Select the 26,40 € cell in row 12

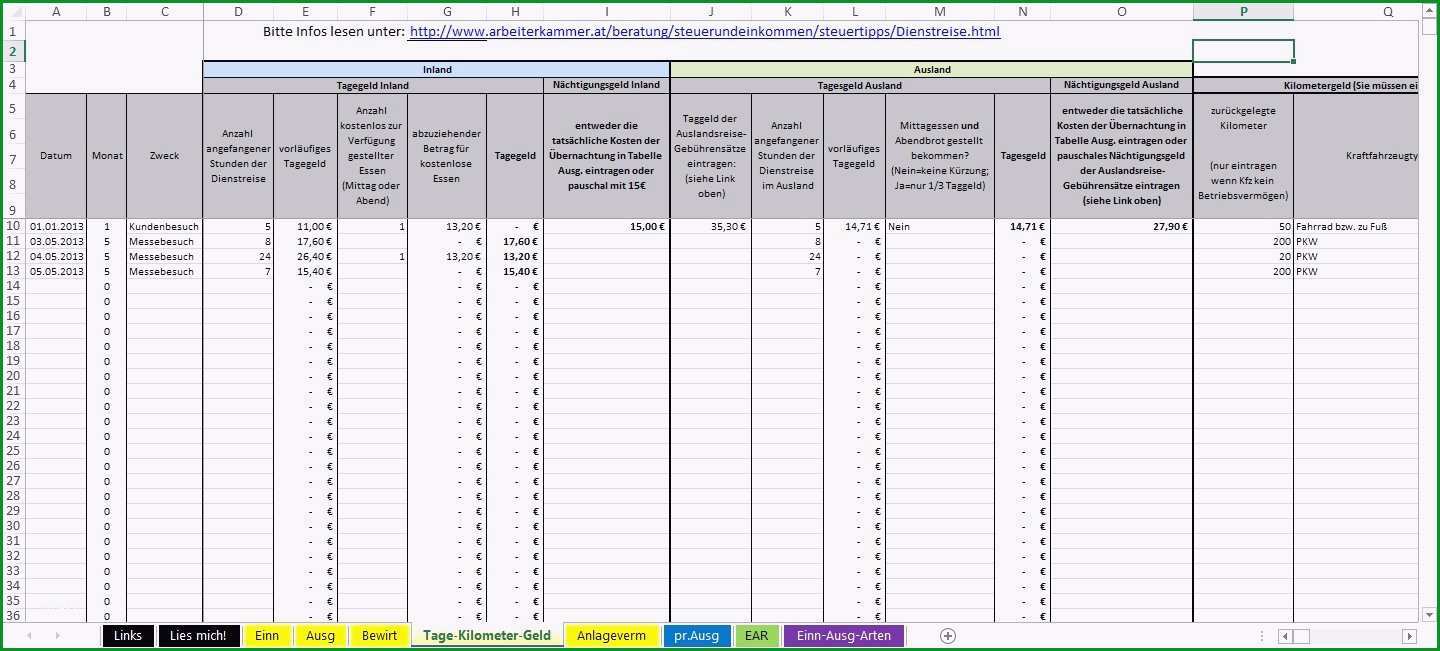(x=305, y=257)
